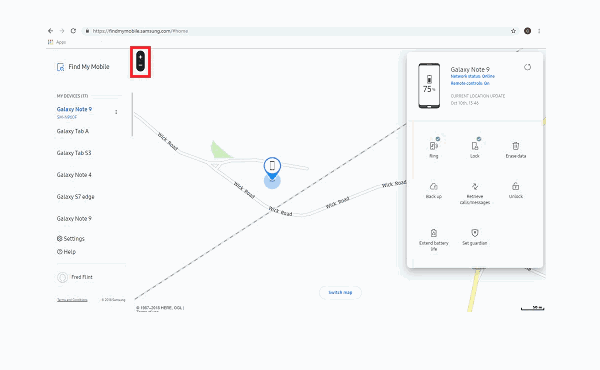Click the Ring phone icon
Image resolution: width=600 pixels, height=370 pixels.
coord(434,146)
